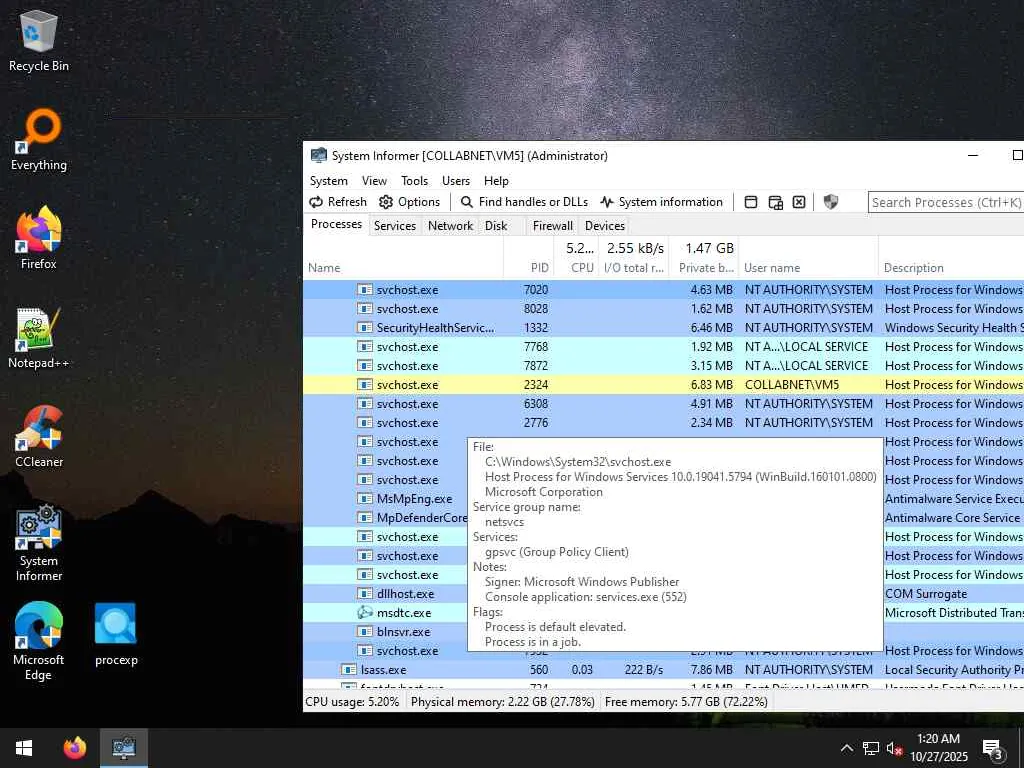Screen dimensions: 1024x768
Task: Sort by Private bytes column header
Action: pos(705,258)
